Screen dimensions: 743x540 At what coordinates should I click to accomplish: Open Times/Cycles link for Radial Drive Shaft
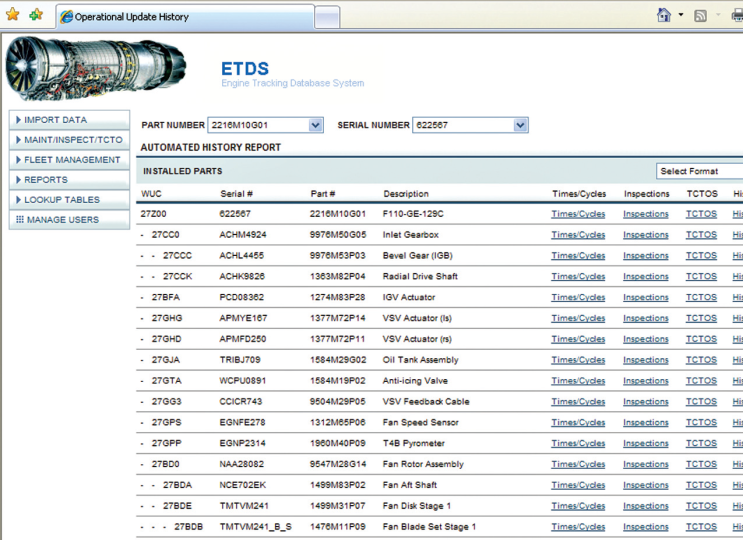point(578,277)
